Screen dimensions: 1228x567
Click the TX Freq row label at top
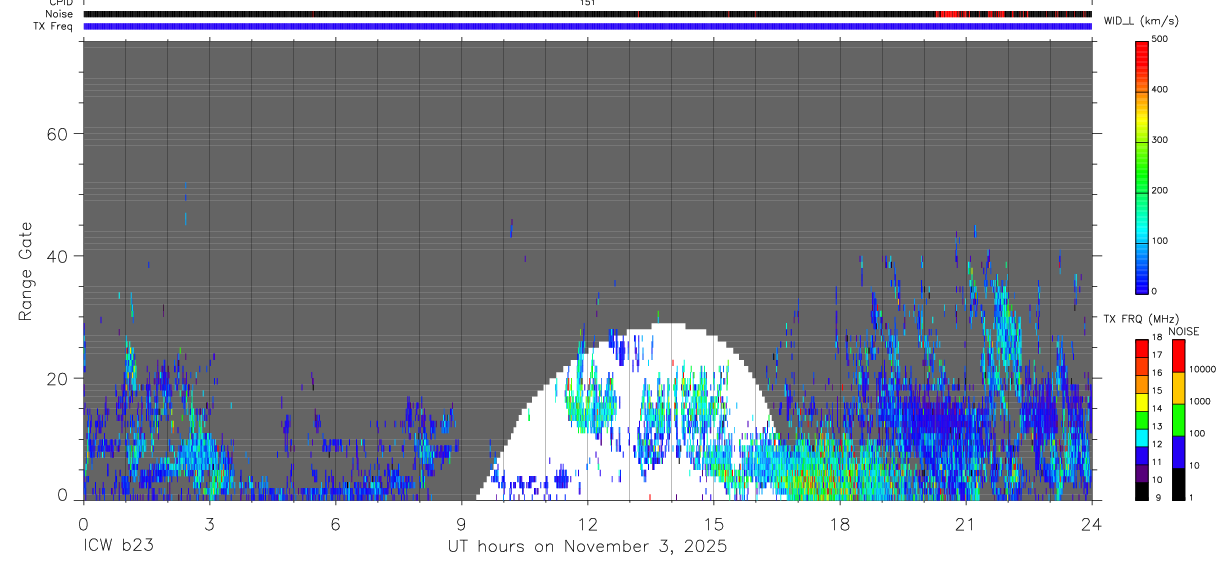pyautogui.click(x=54, y=26)
